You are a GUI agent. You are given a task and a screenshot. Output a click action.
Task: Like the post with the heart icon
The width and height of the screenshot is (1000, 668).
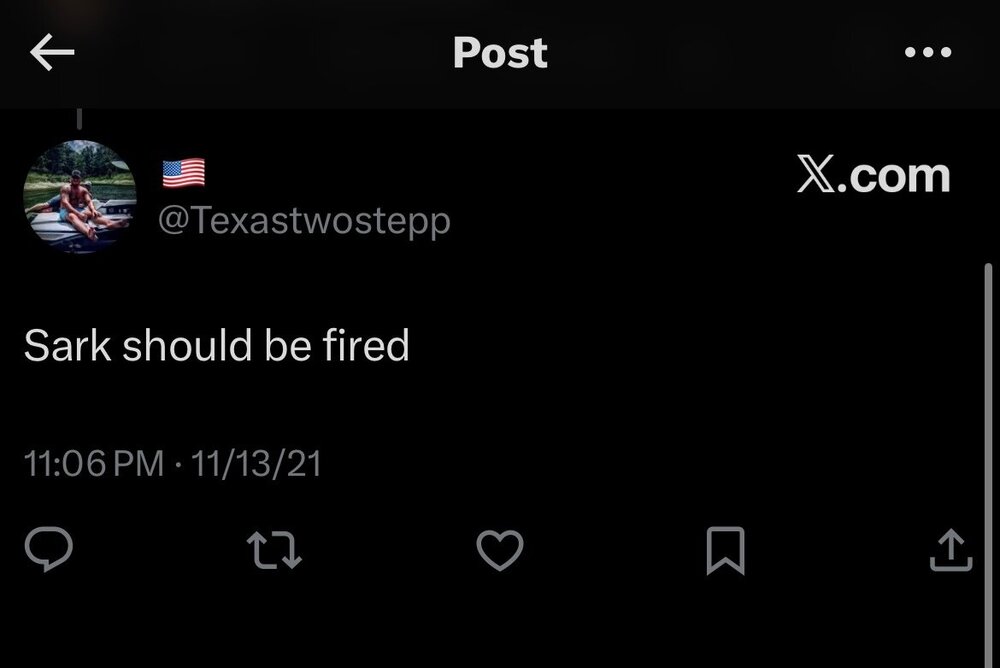click(499, 549)
